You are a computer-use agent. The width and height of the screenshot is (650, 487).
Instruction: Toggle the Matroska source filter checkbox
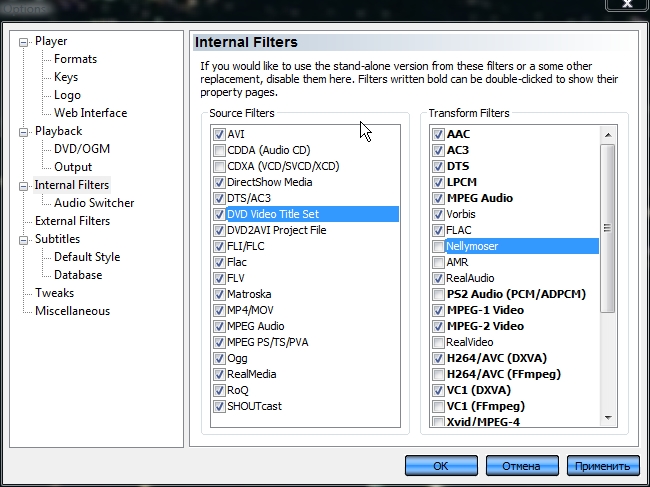point(219,295)
